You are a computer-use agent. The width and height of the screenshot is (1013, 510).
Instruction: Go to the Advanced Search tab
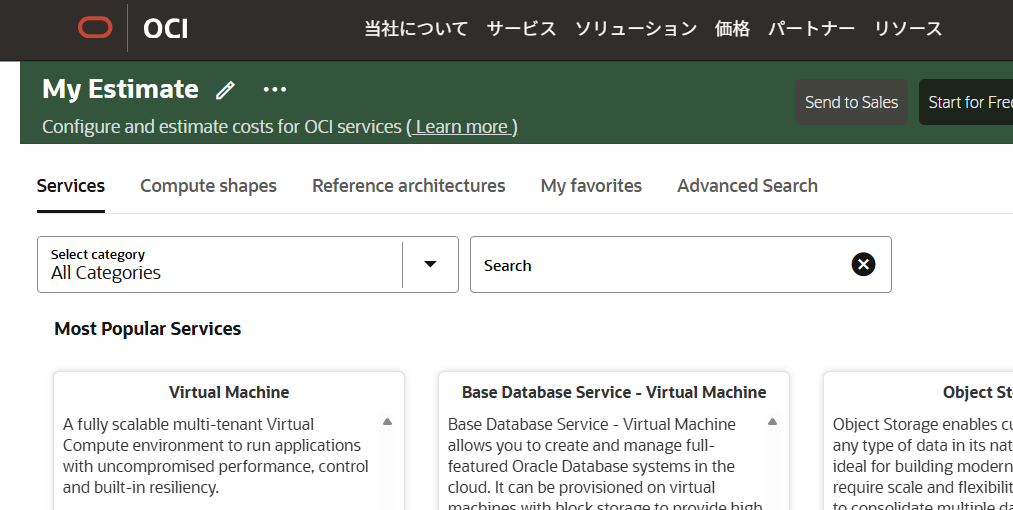tap(747, 186)
